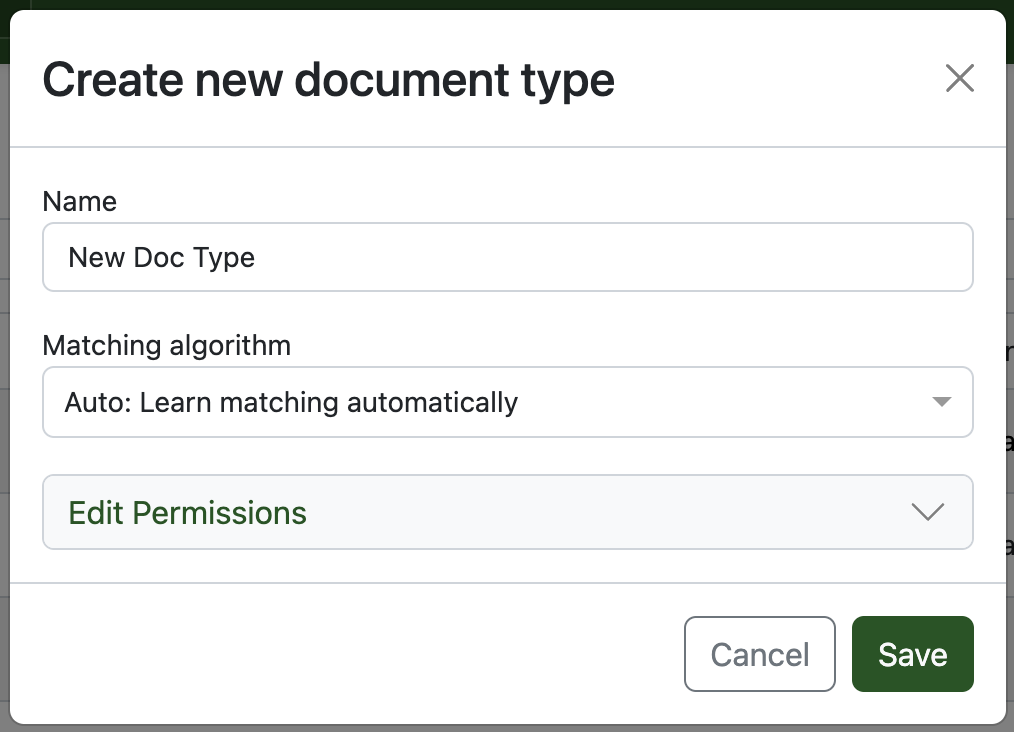1014x732 pixels.
Task: Expand the Edit Permissions section
Action: [x=507, y=512]
